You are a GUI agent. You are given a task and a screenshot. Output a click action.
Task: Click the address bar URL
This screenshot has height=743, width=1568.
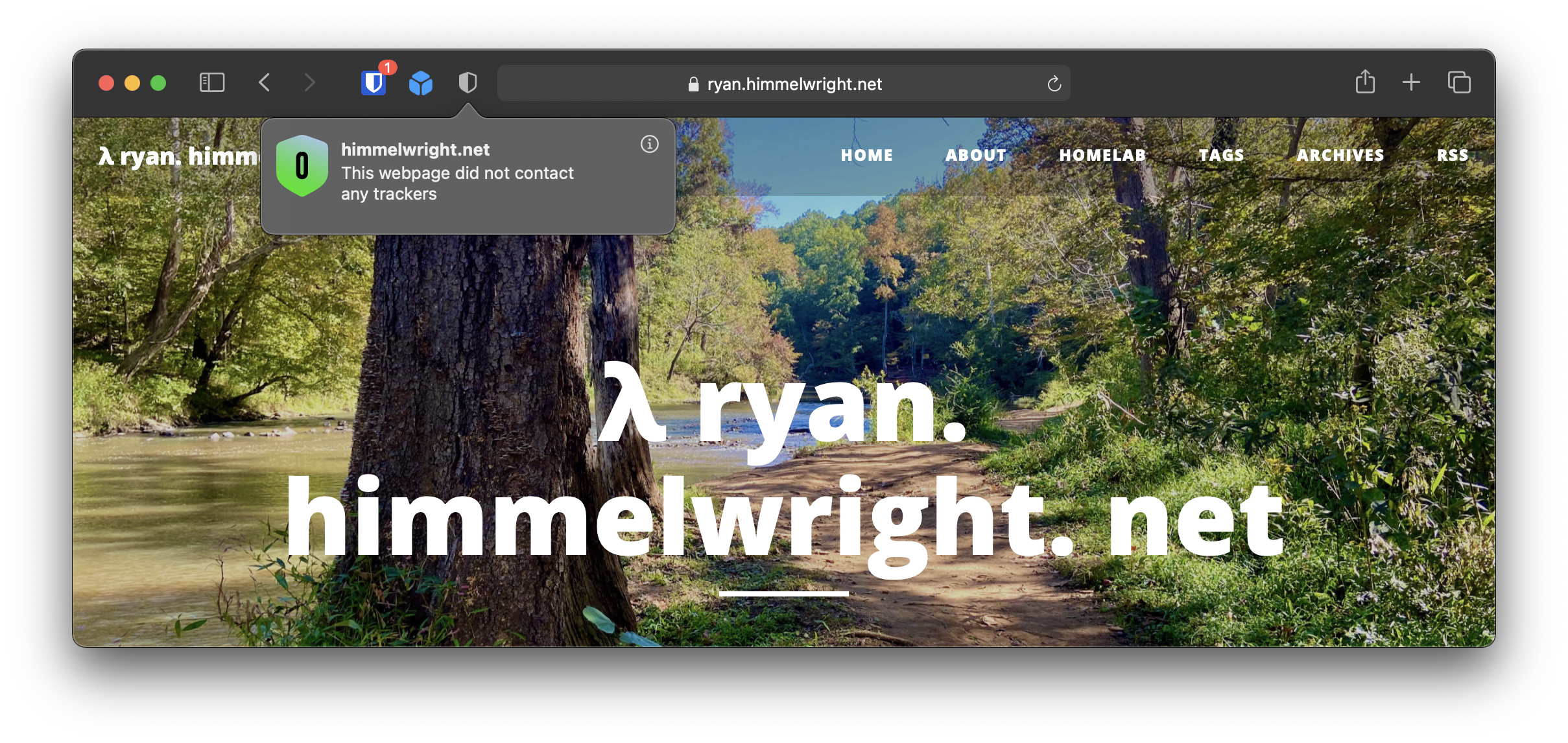coord(794,84)
